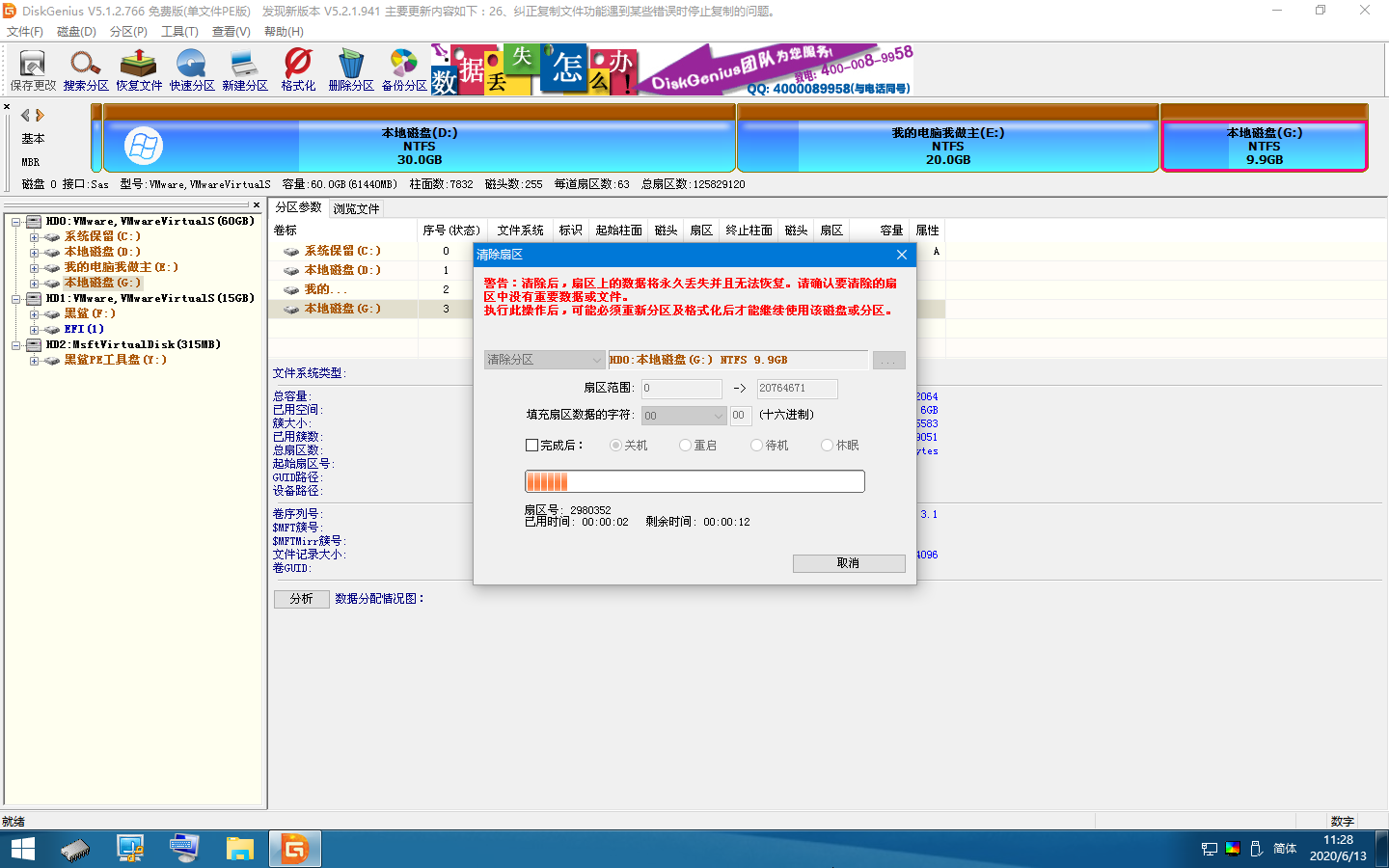The width and height of the screenshot is (1389, 868).
Task: Collapse the HD1 VMware 15GB disk node
Action: point(16,299)
